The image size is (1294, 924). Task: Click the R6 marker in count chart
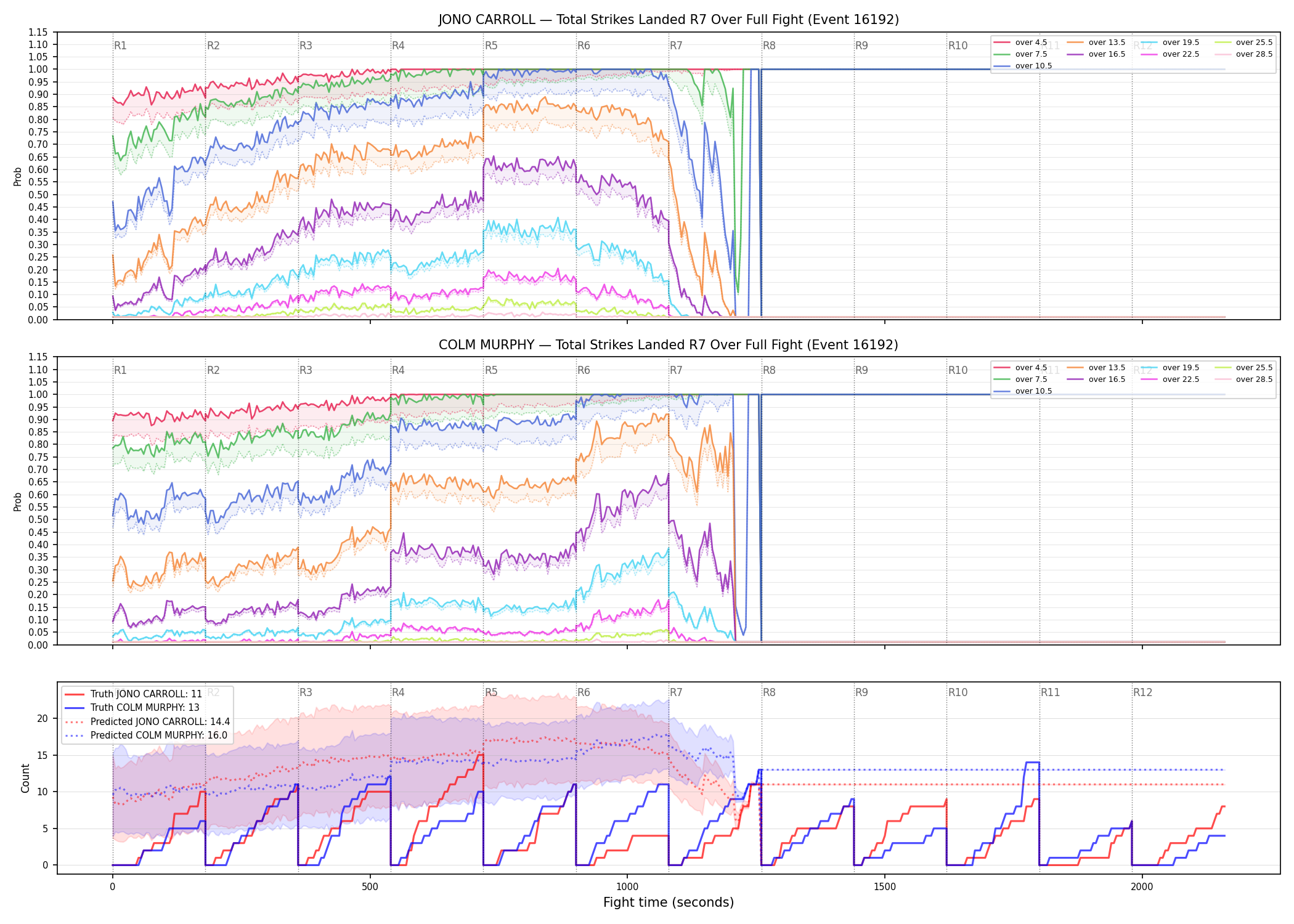pos(584,692)
